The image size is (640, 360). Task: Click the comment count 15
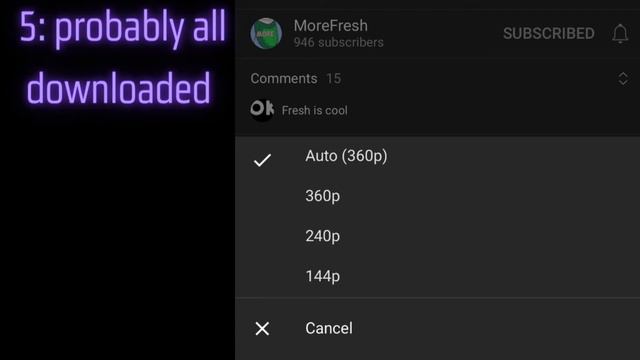pos(333,78)
